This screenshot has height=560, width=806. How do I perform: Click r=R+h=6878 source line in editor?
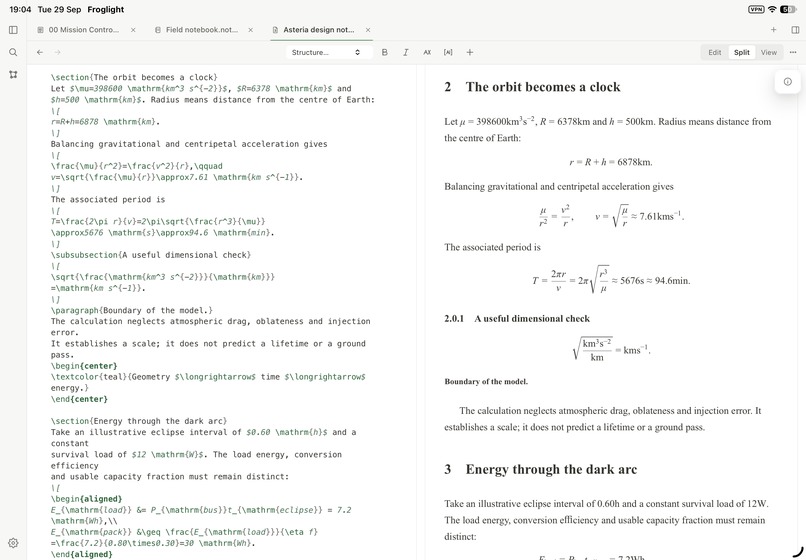point(105,122)
